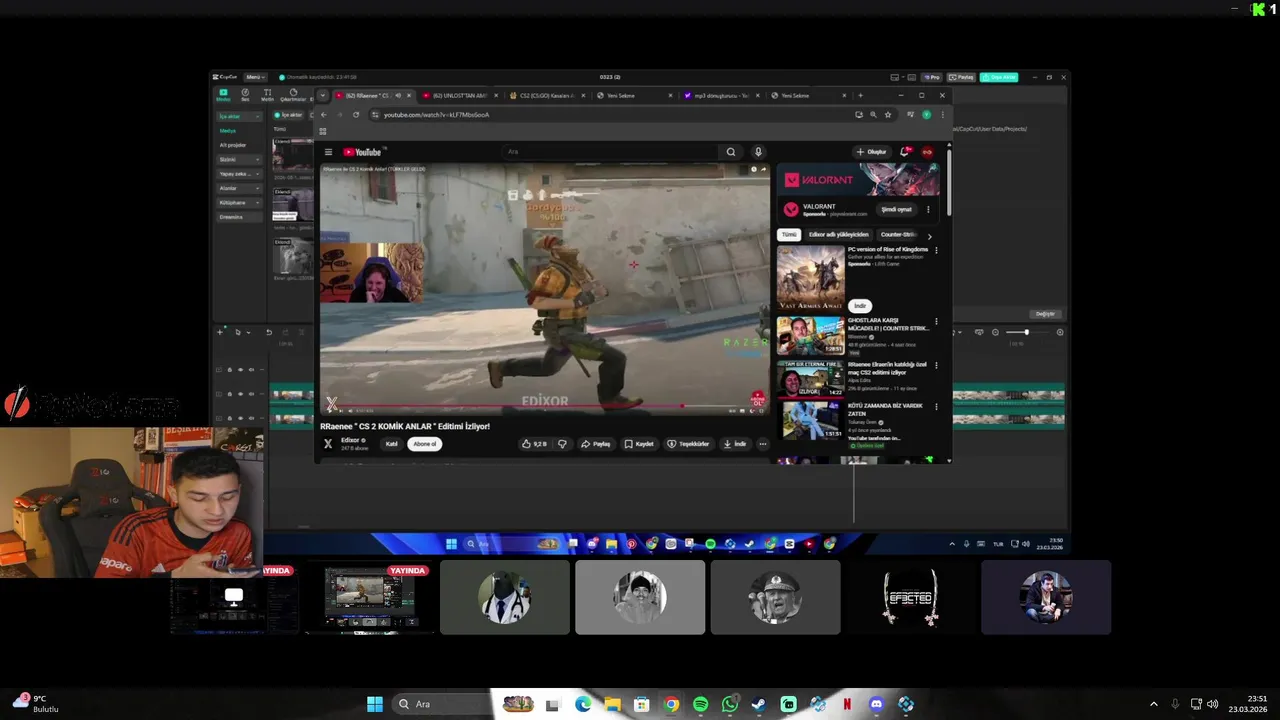
Task: Like the video with 9,2 B likes
Action: [534, 444]
